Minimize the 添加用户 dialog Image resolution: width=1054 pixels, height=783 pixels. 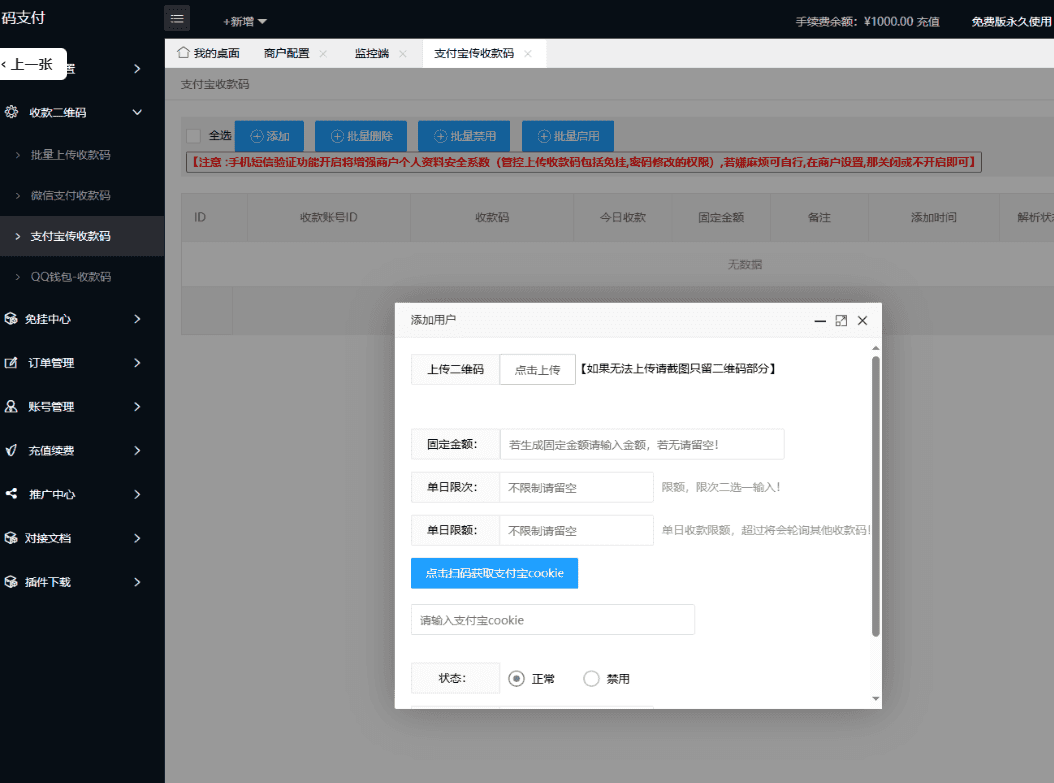point(820,321)
